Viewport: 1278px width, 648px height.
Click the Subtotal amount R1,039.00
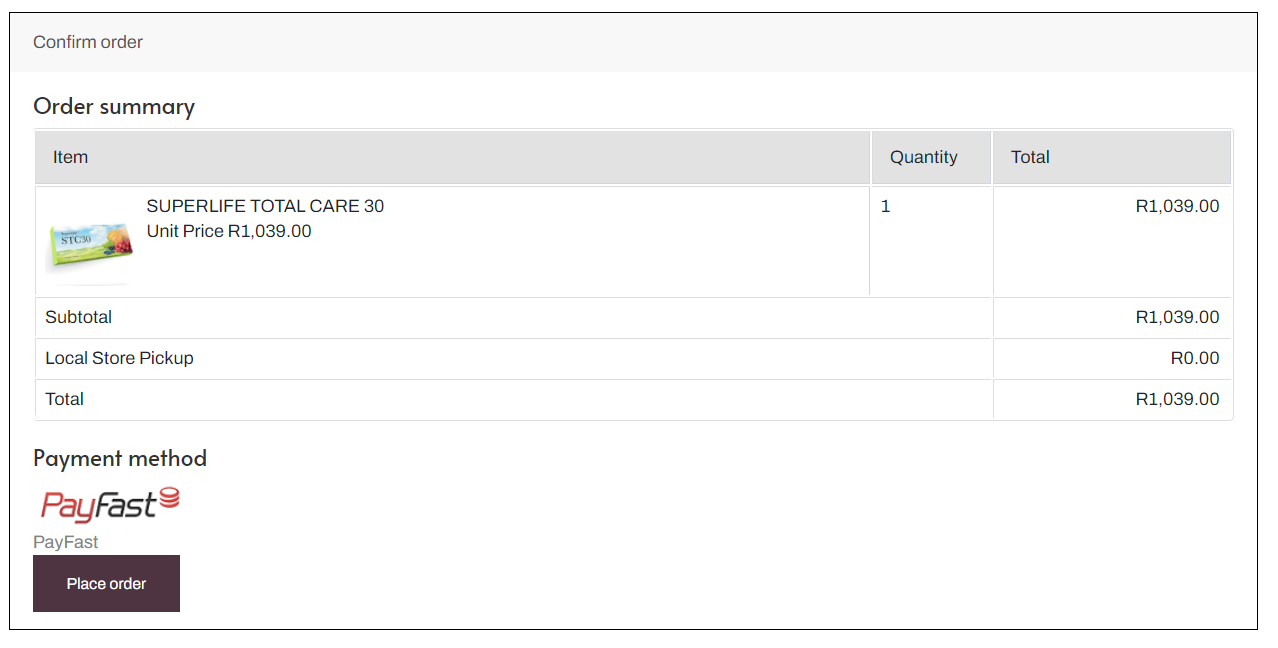[x=1177, y=317]
